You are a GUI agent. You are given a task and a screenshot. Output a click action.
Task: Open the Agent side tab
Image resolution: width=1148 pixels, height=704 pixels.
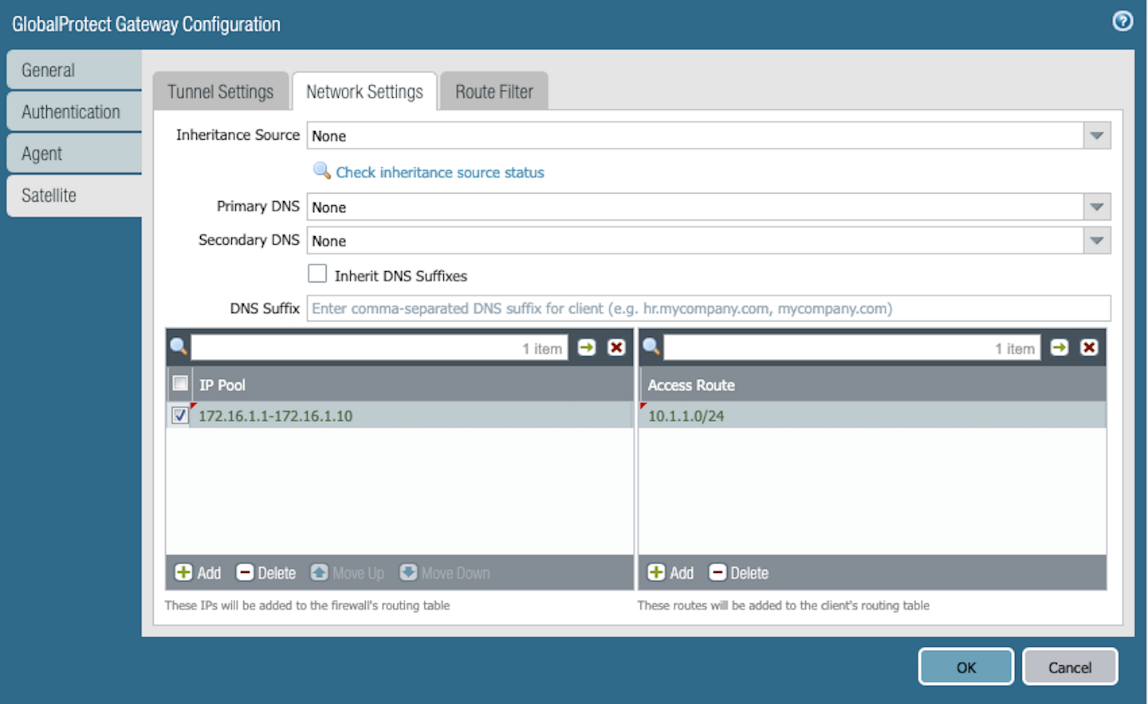coord(74,154)
